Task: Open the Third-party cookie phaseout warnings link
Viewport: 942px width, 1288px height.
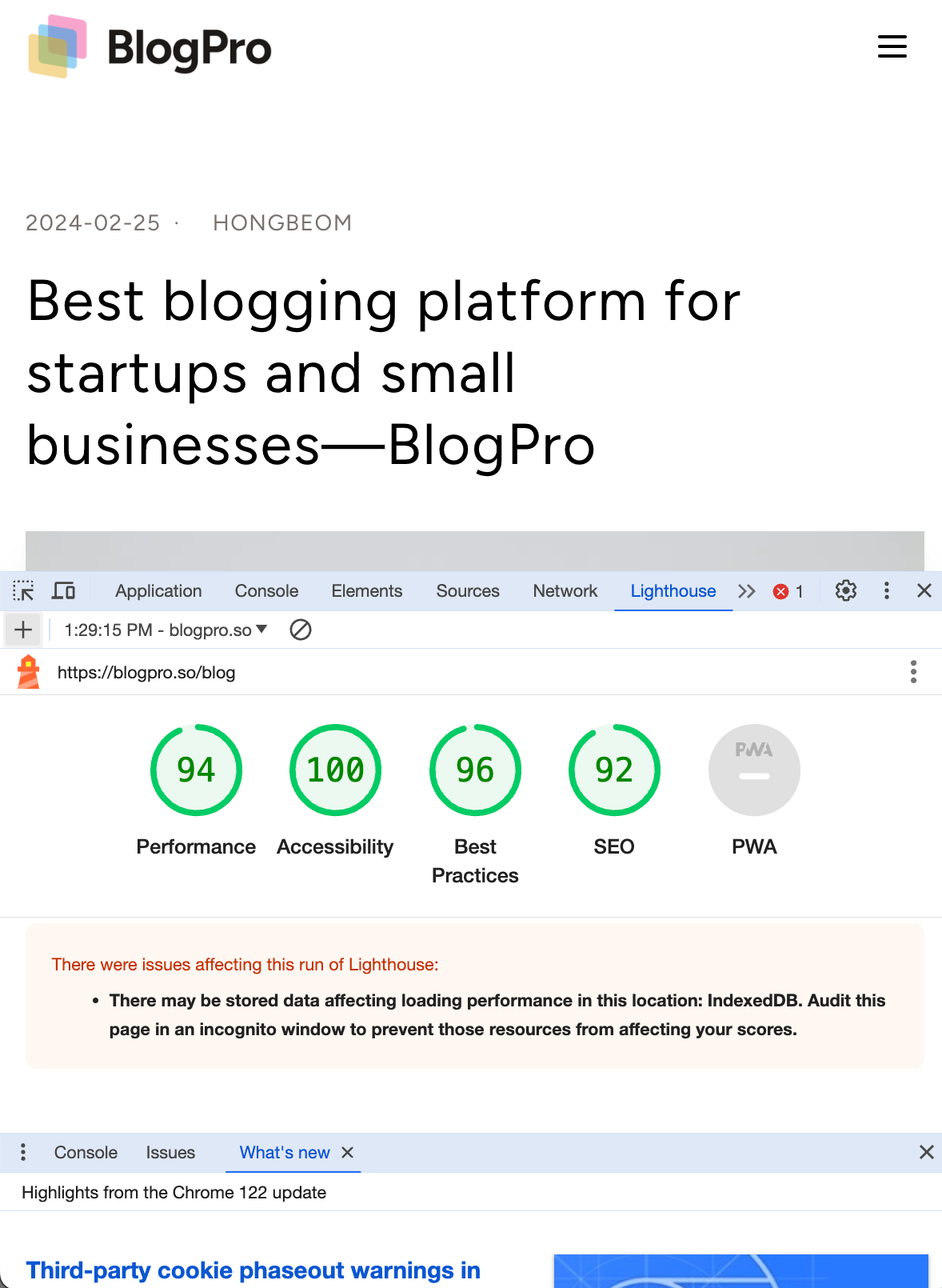Action: click(253, 1270)
